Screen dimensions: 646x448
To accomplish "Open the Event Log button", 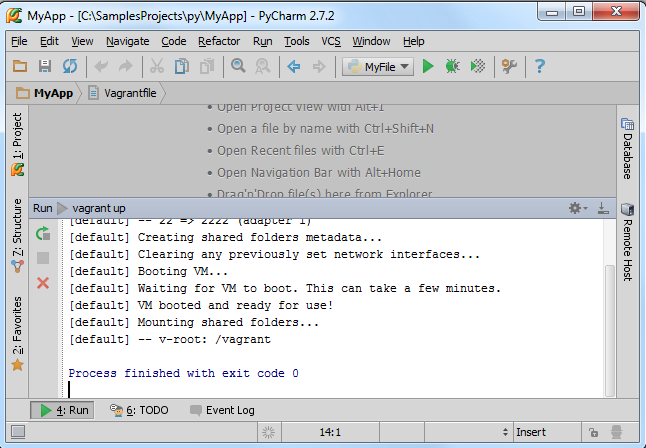I will coord(222,410).
